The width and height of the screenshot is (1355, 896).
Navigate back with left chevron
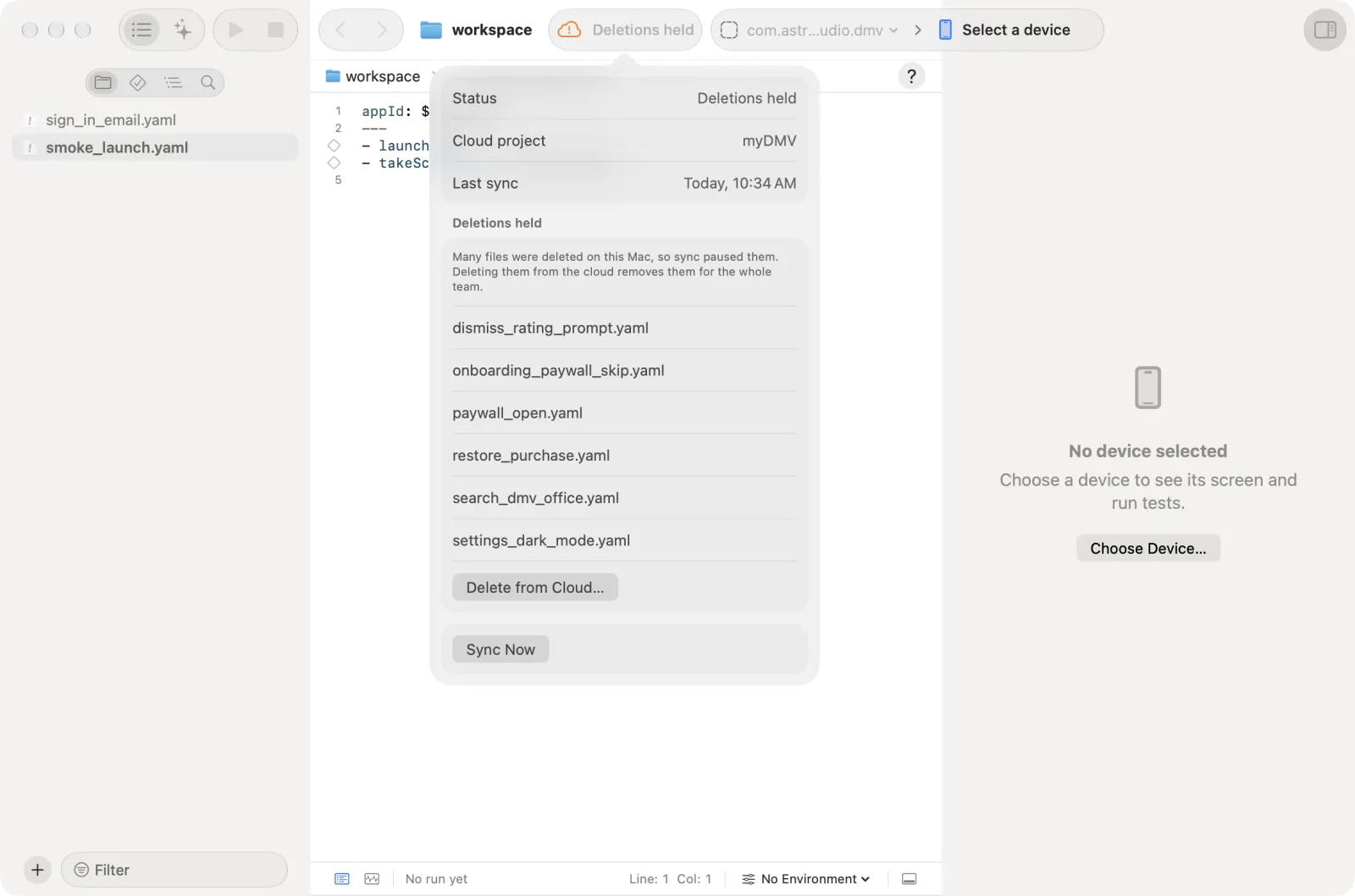click(x=340, y=30)
